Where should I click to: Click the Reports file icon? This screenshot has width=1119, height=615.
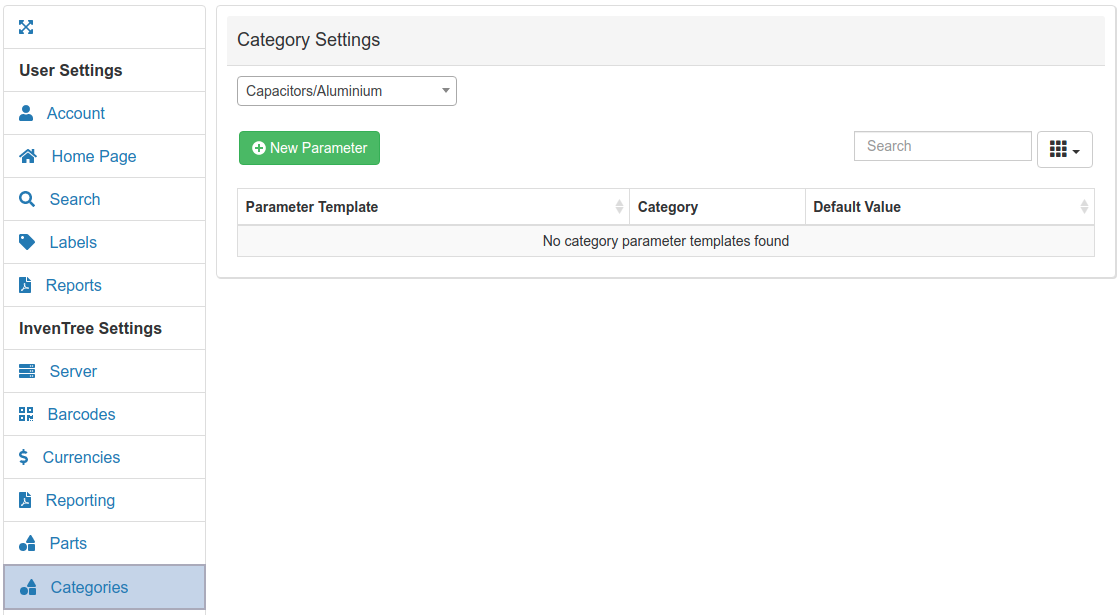click(x=25, y=285)
